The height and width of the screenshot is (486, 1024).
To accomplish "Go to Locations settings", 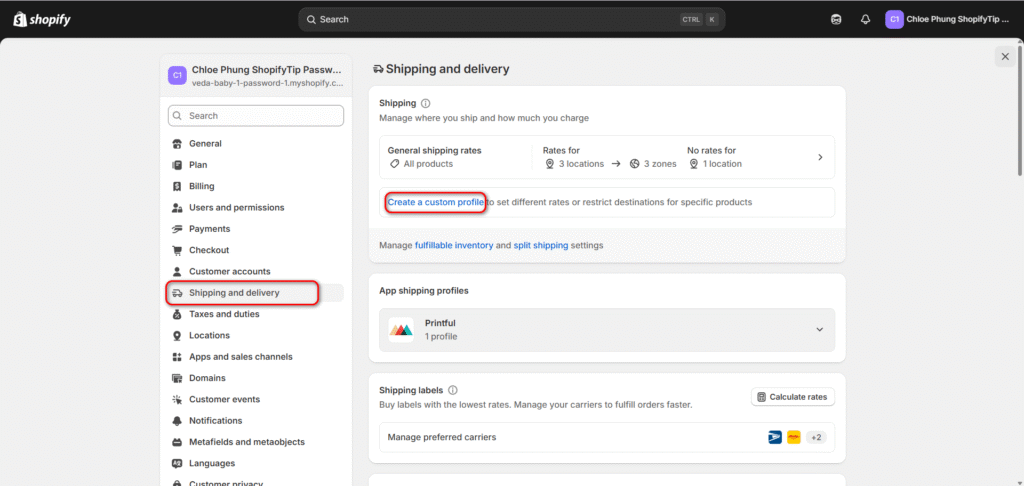I will (x=256, y=336).
